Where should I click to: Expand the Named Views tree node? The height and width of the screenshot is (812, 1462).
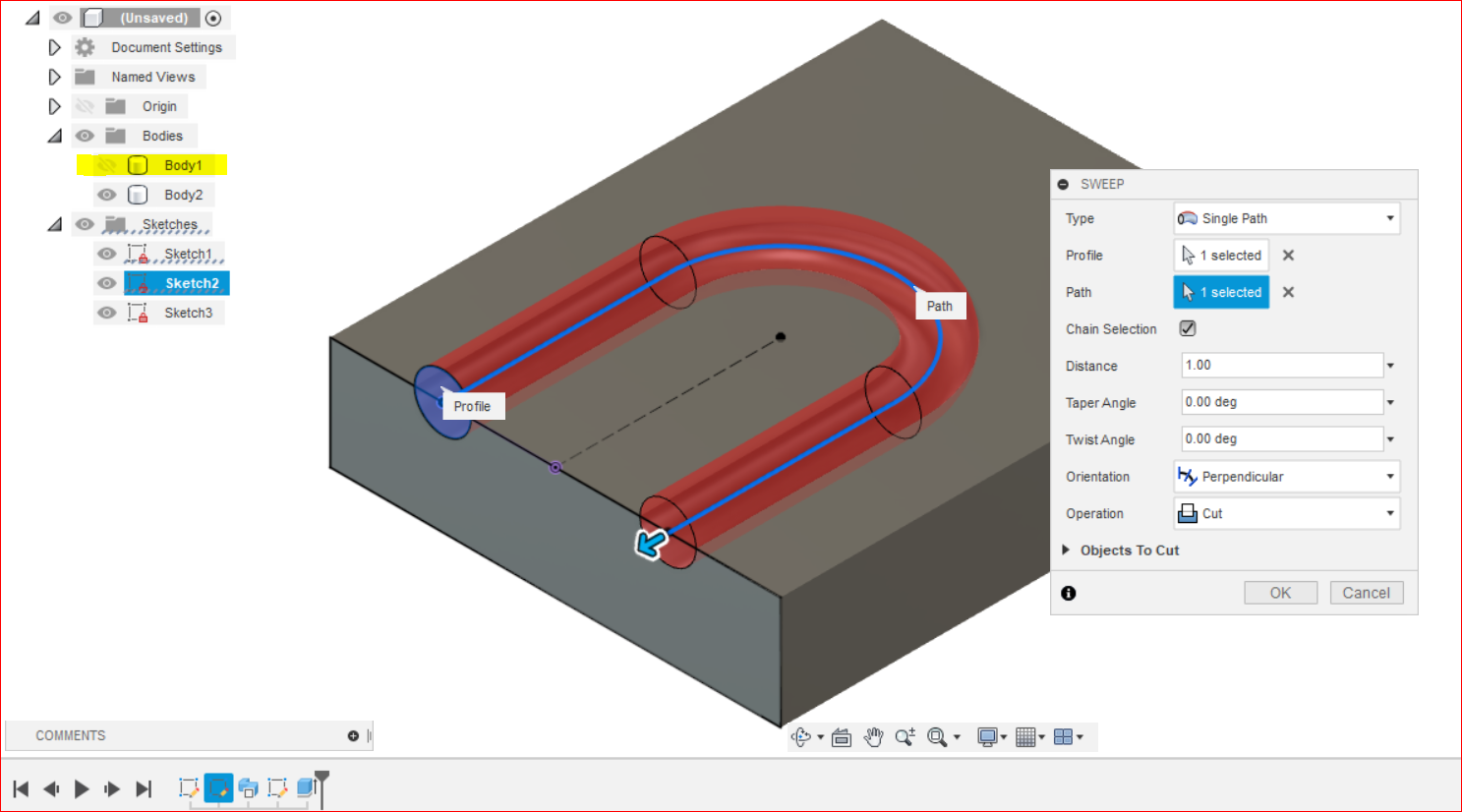(x=55, y=77)
